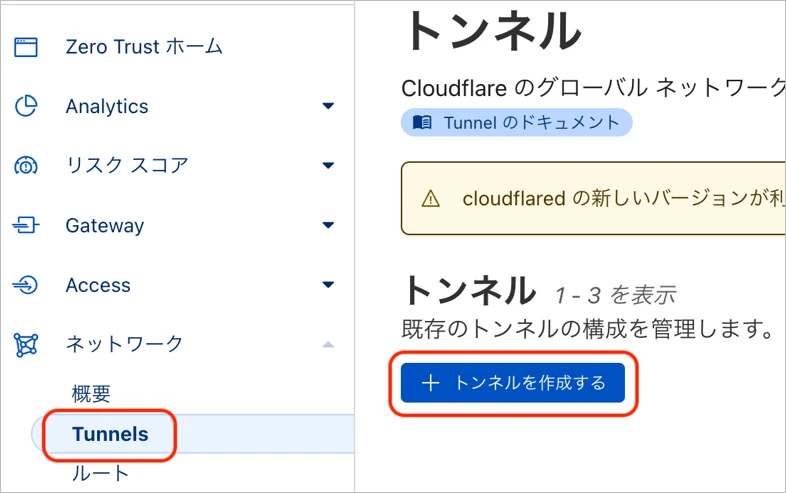Click the book icon beside Tunnel のドキュメント

[x=422, y=122]
